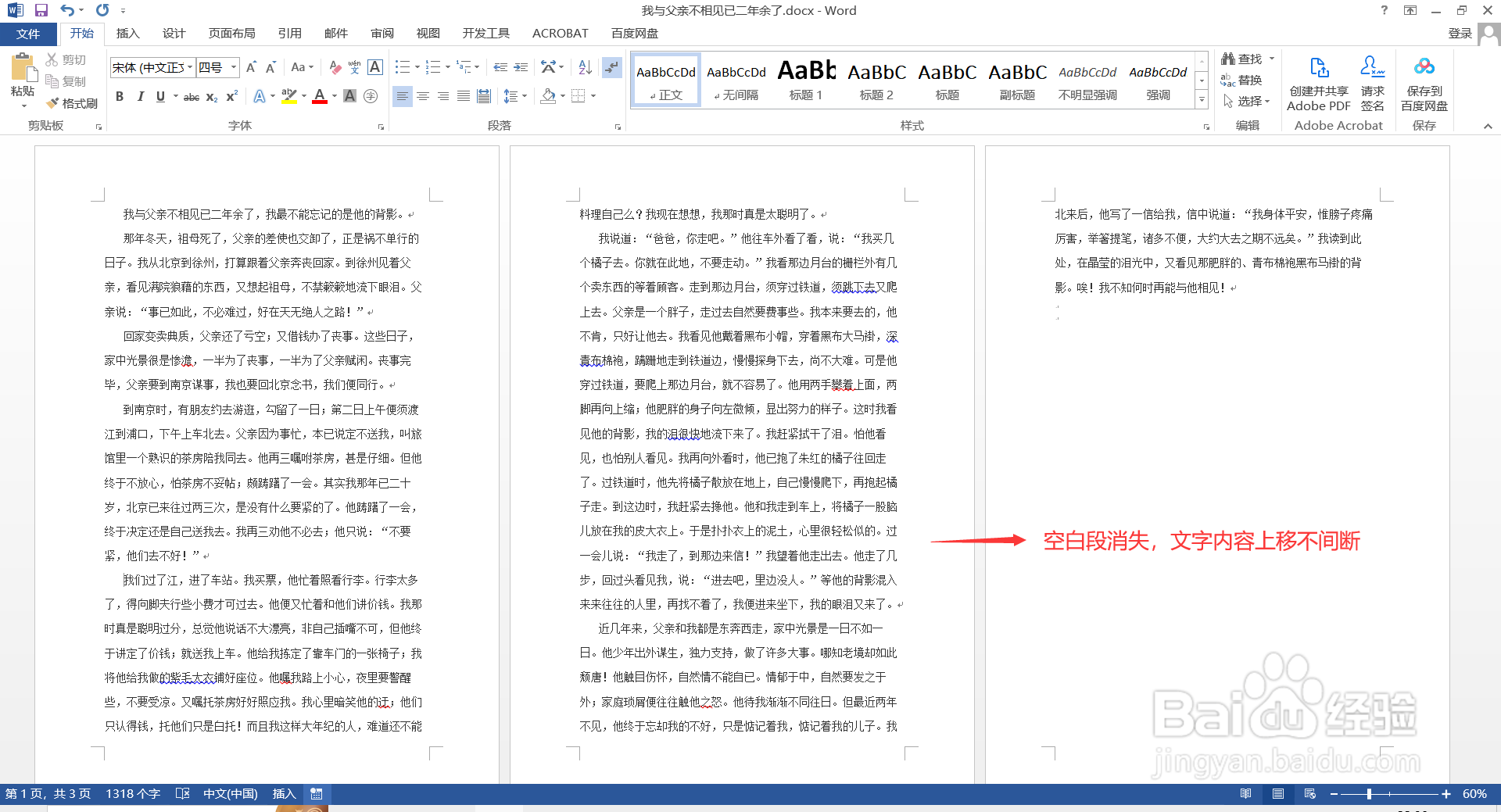Toggle bold formatting on selected text
This screenshot has height=812, width=1501.
pos(120,95)
